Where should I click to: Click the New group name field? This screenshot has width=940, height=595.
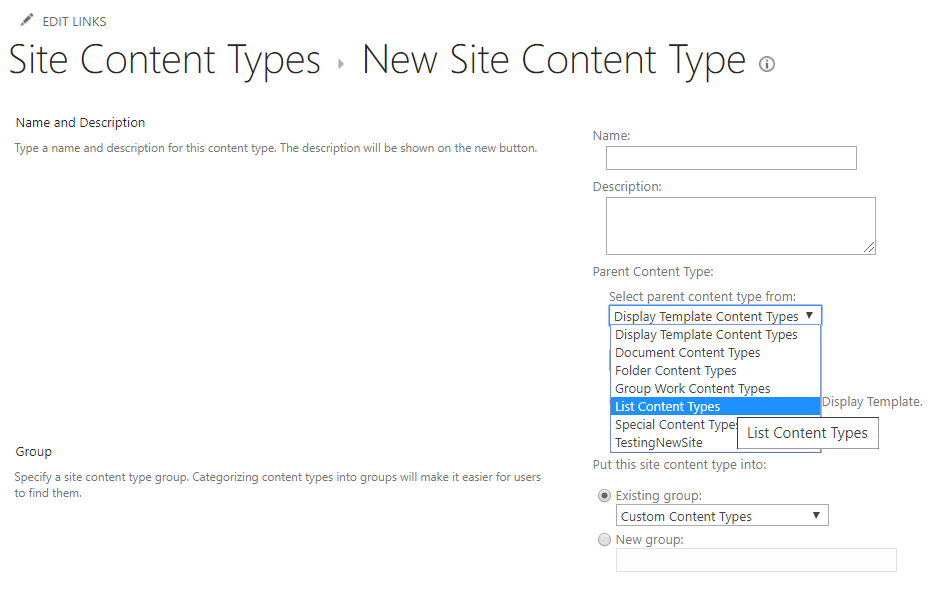point(756,560)
